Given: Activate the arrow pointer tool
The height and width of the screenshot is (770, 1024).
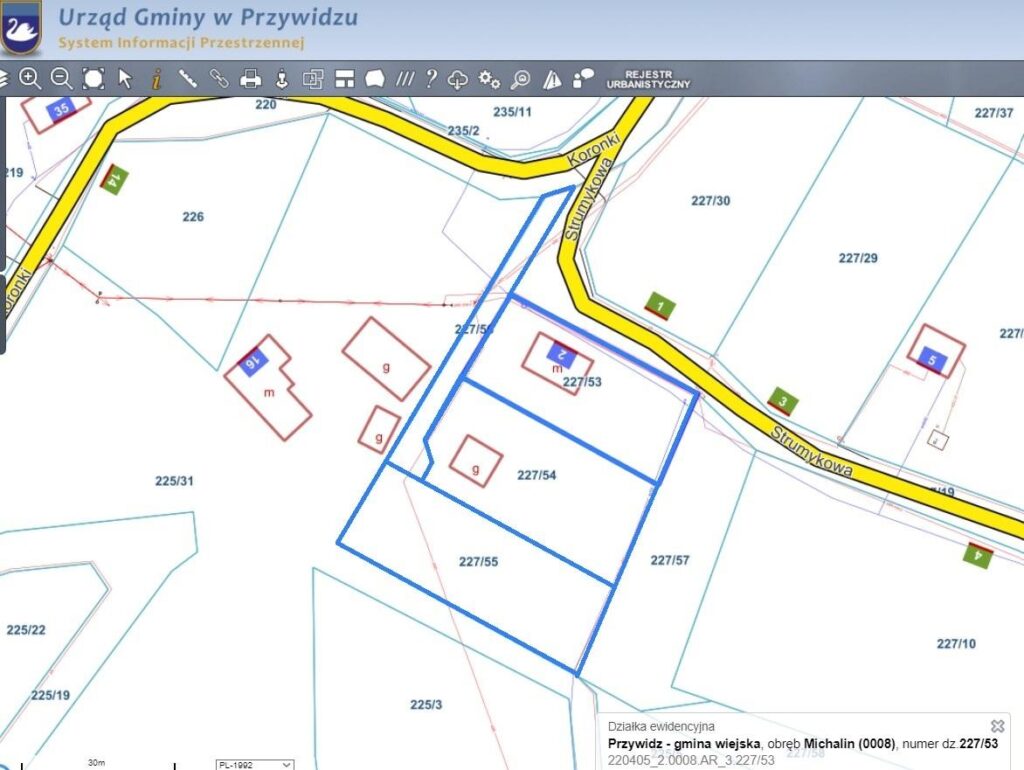Looking at the screenshot, I should 125,79.
